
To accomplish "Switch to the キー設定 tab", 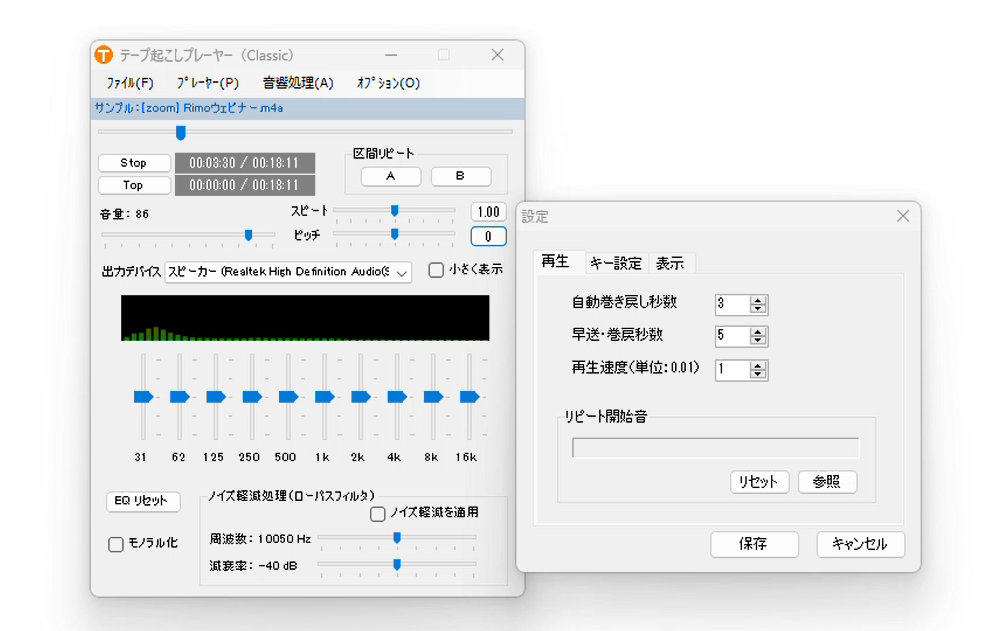I will pyautogui.click(x=615, y=263).
